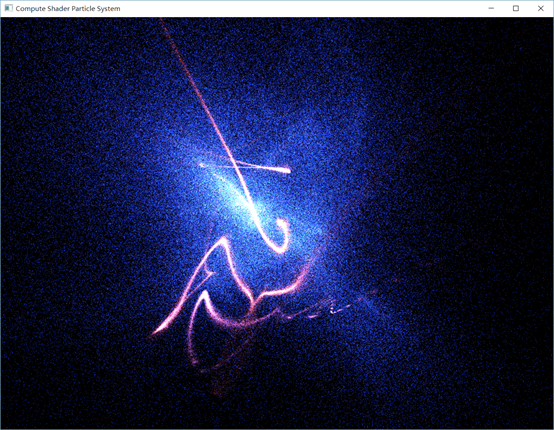Click the 'Compute Shader Particle System' title text
This screenshot has width=554, height=430.
click(68, 8)
